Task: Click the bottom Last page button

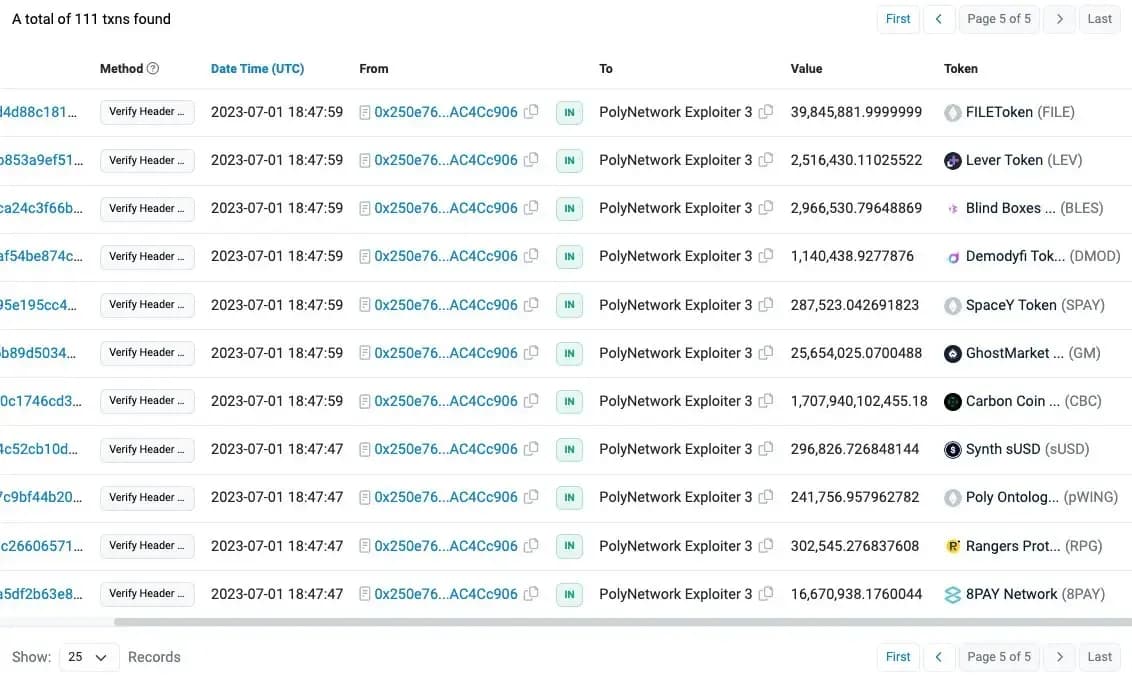Action: click(x=1099, y=657)
